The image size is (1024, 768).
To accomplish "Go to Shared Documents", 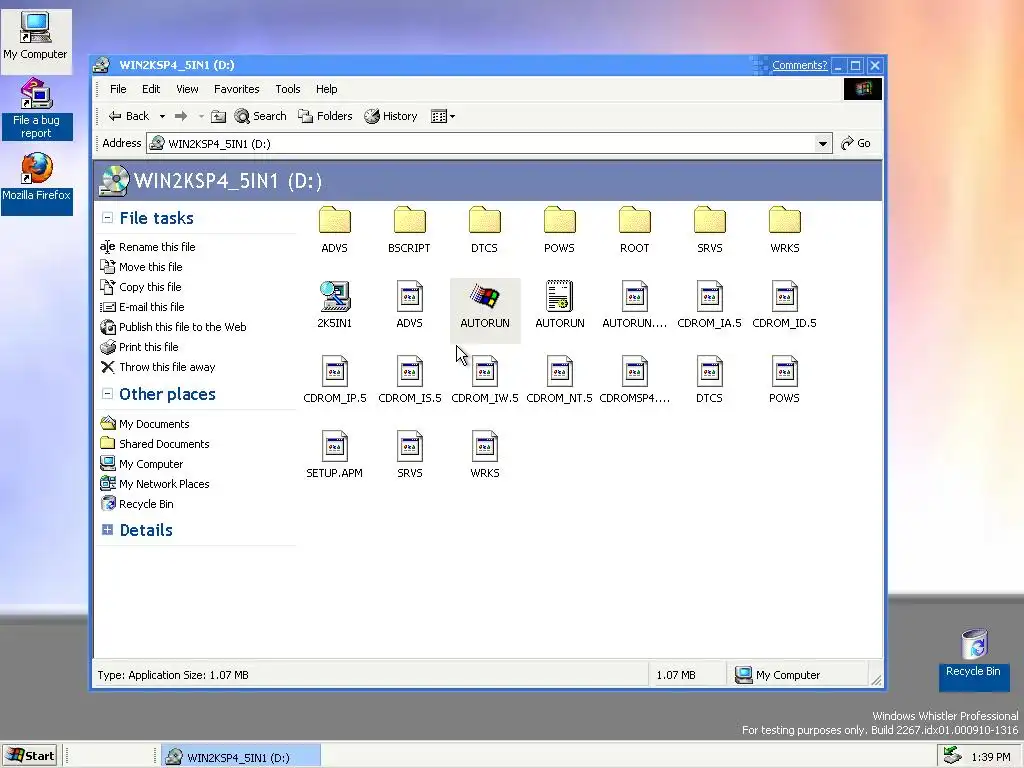I will coord(155,444).
